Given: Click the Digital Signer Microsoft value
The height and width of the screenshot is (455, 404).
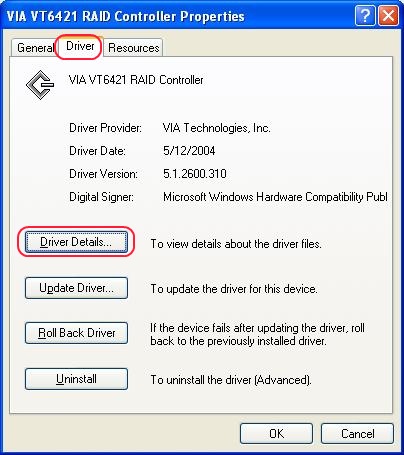Looking at the screenshot, I should point(275,197).
